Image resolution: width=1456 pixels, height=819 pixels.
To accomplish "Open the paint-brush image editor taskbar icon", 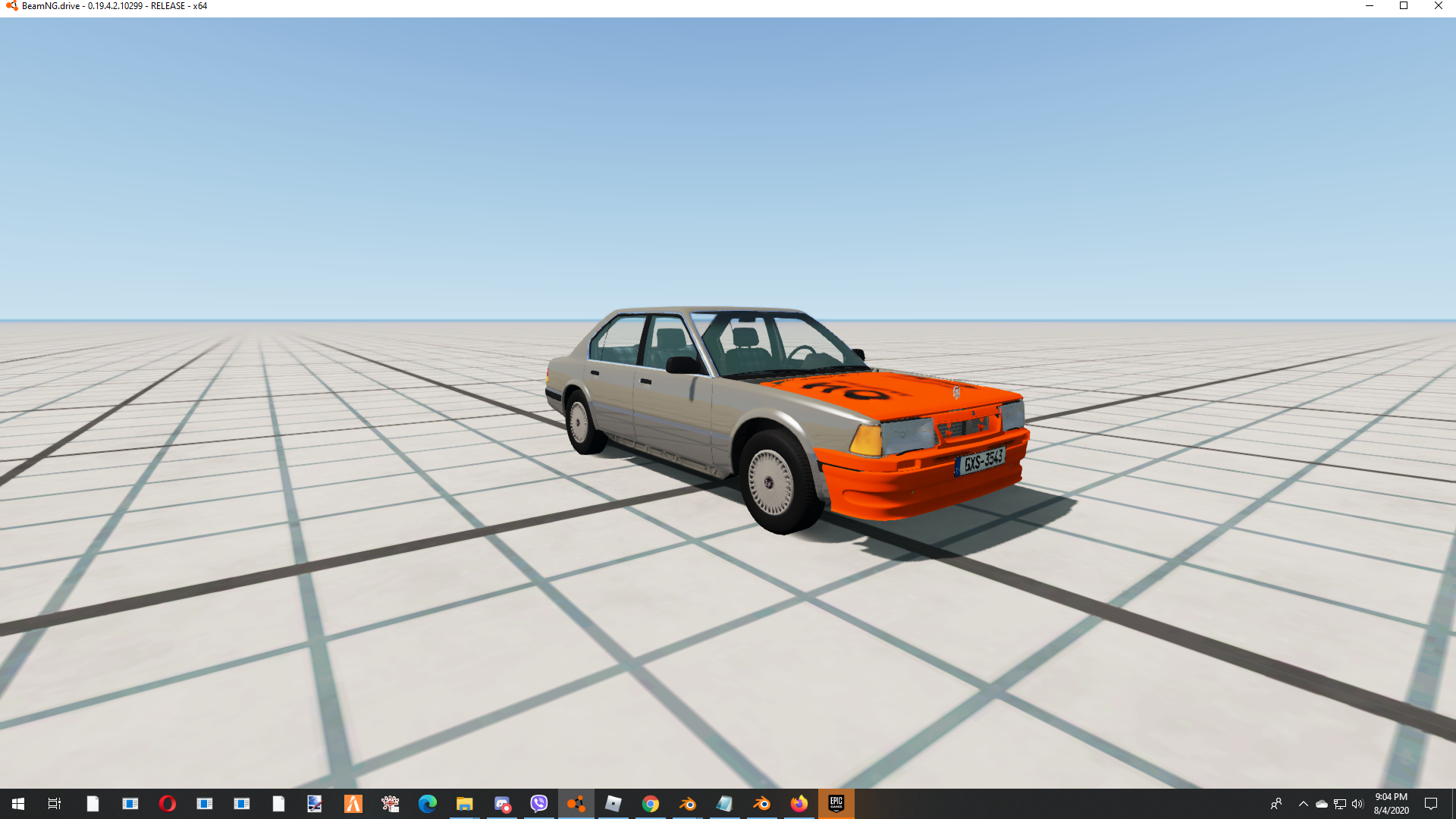I will click(315, 804).
